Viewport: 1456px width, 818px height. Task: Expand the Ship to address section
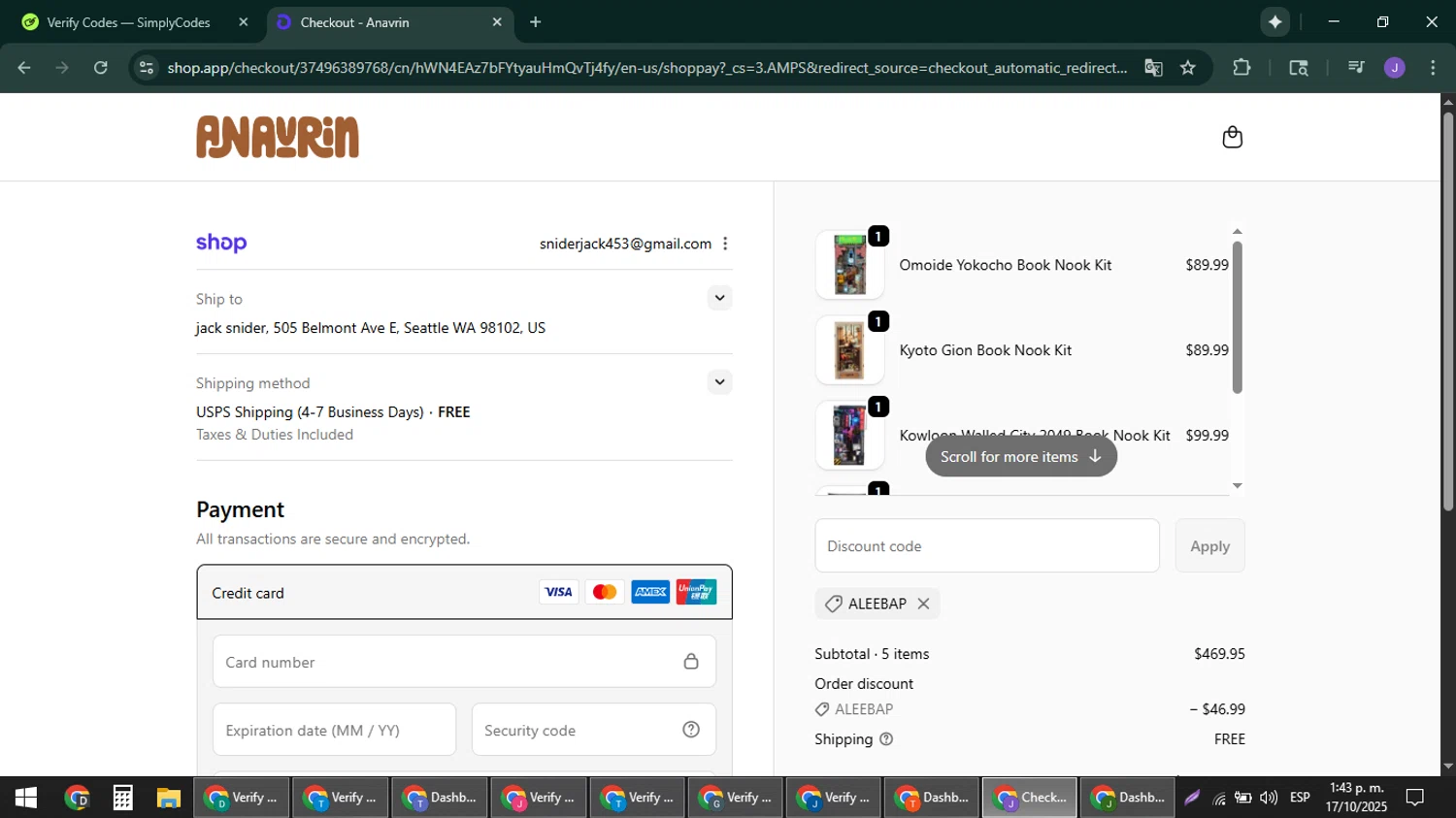719,298
